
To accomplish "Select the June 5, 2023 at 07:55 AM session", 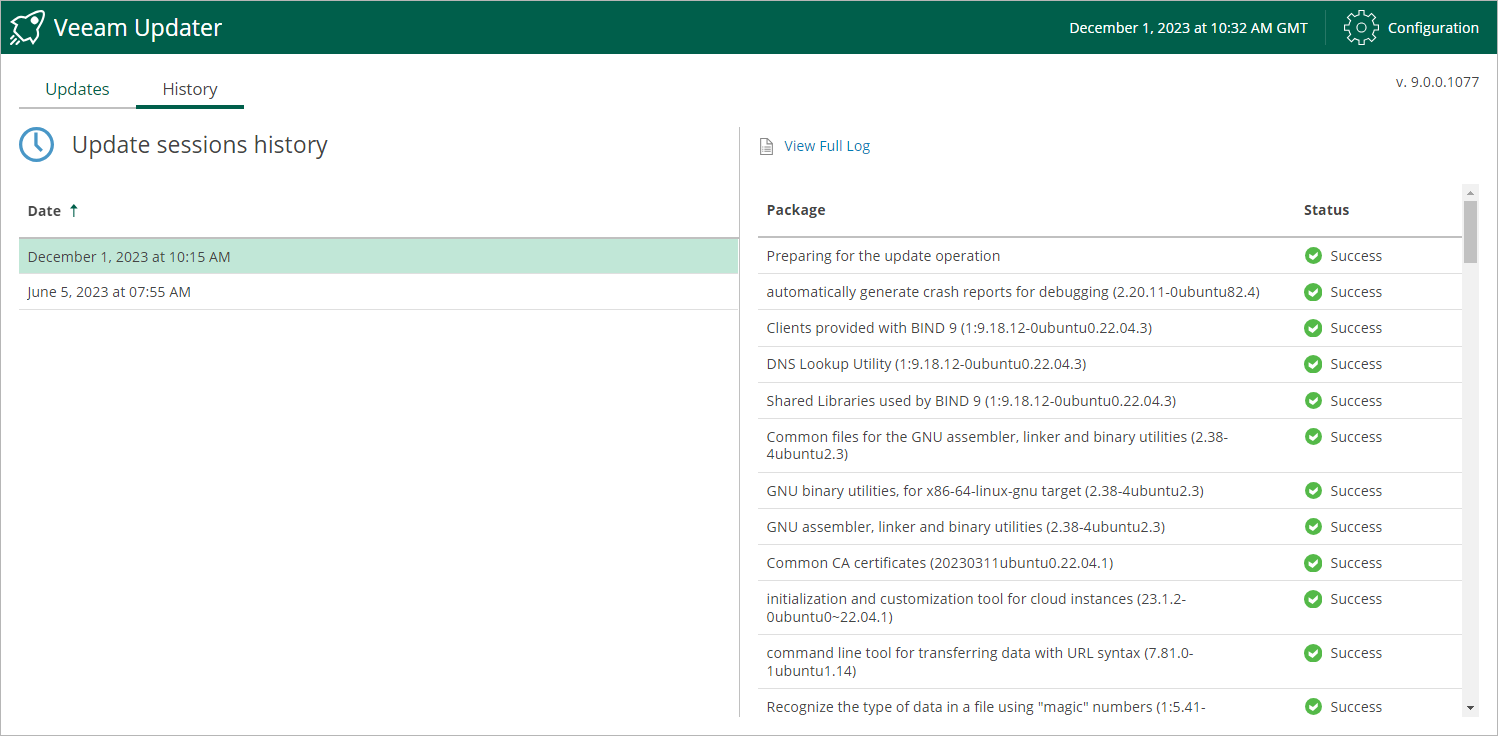I will 378,292.
